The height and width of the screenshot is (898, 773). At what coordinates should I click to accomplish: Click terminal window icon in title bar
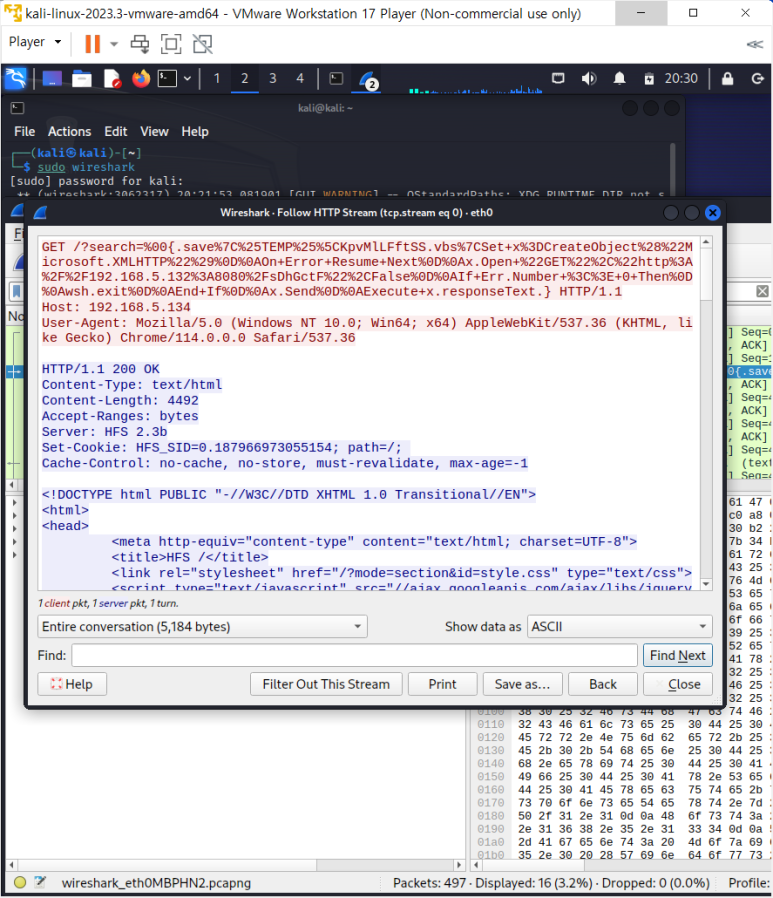[18, 108]
